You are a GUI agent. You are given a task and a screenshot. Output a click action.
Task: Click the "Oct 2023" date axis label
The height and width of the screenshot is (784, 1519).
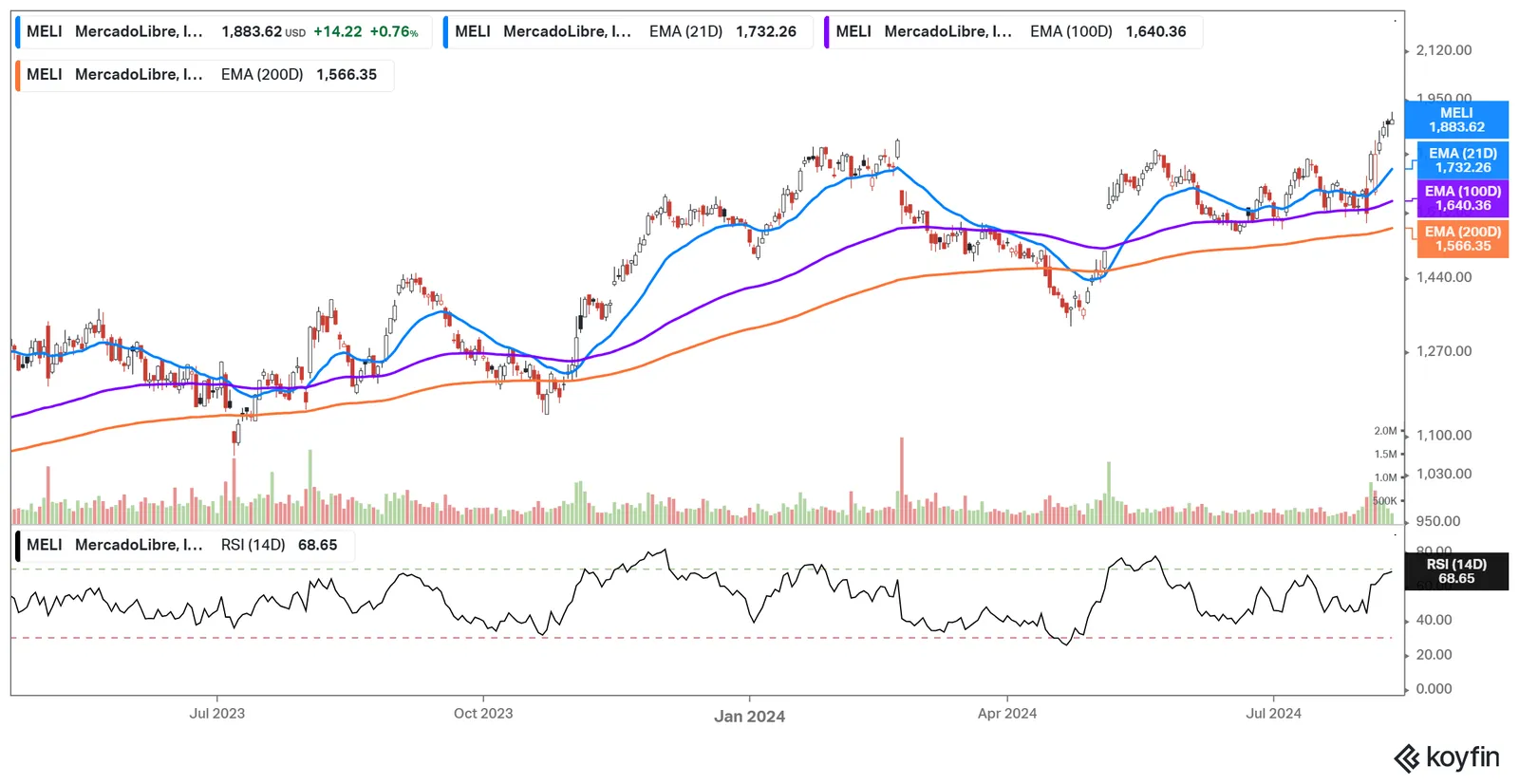point(483,714)
